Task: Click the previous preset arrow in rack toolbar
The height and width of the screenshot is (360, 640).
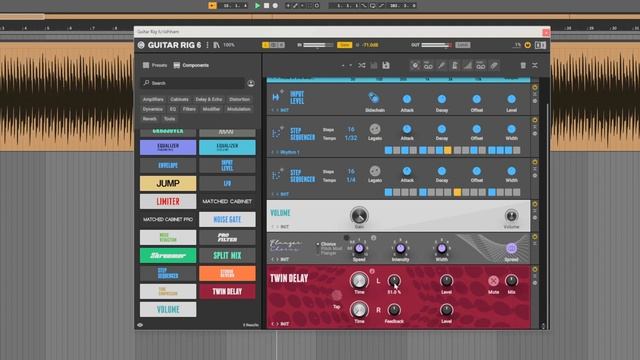Action: [343, 65]
